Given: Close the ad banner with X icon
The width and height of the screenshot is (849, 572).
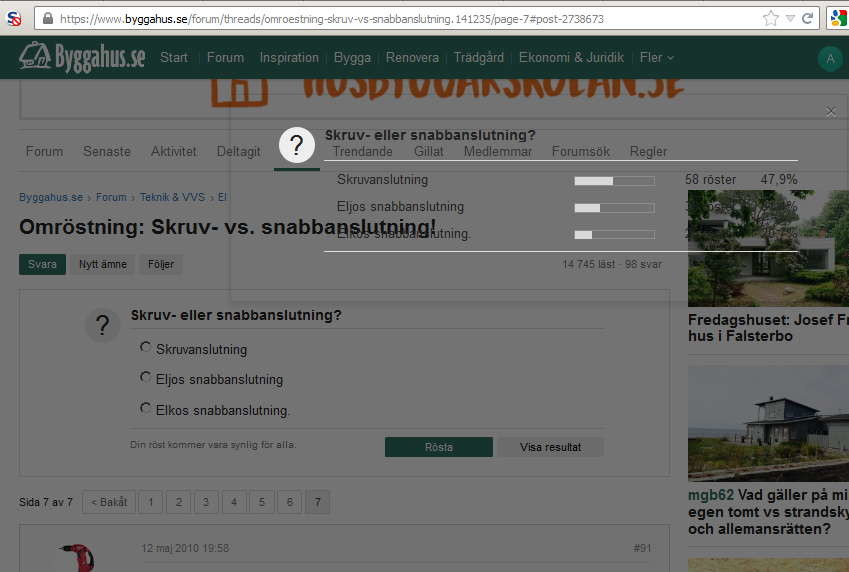Looking at the screenshot, I should pyautogui.click(x=831, y=112).
